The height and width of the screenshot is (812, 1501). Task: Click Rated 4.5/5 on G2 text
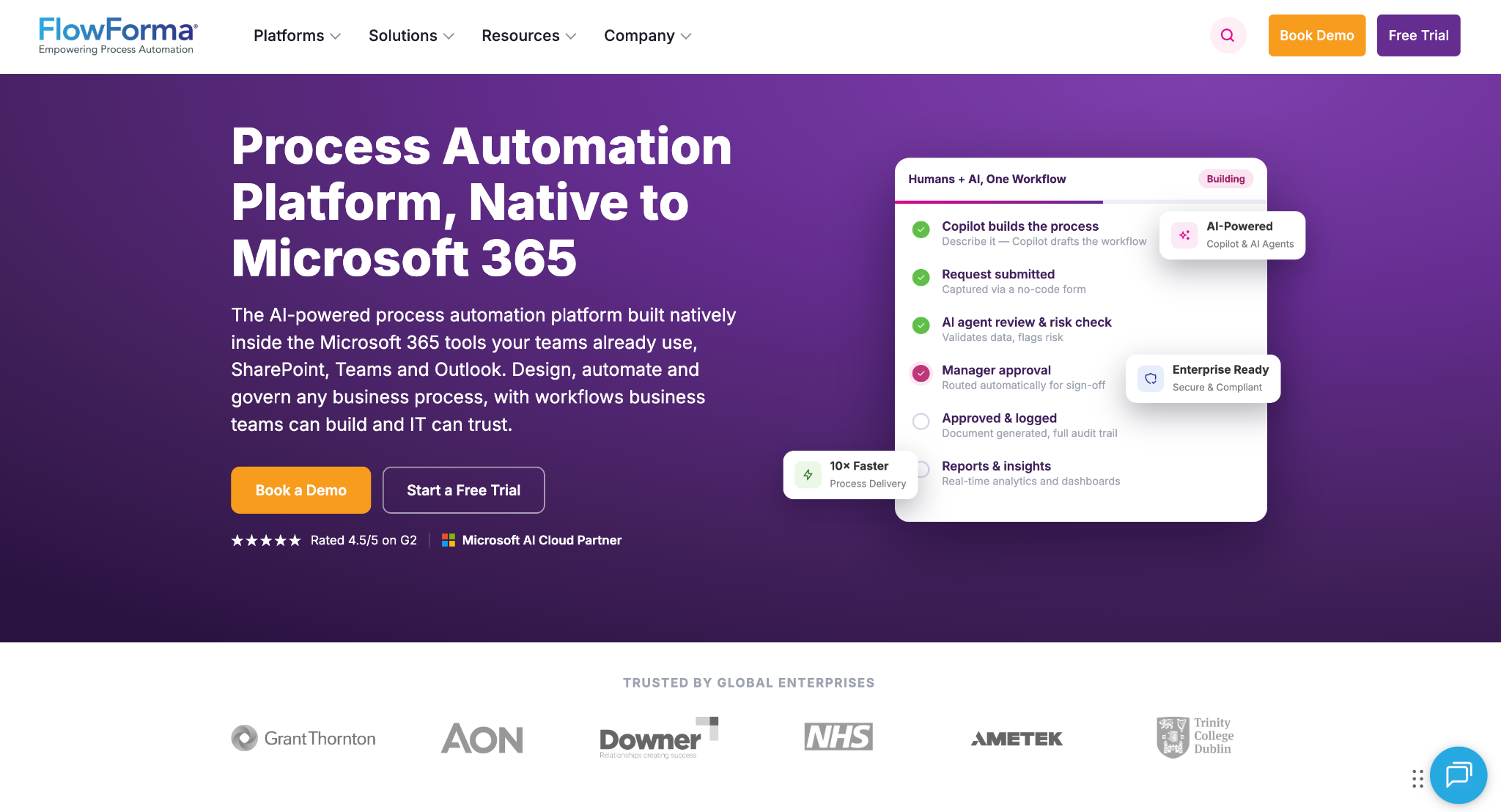pos(364,540)
